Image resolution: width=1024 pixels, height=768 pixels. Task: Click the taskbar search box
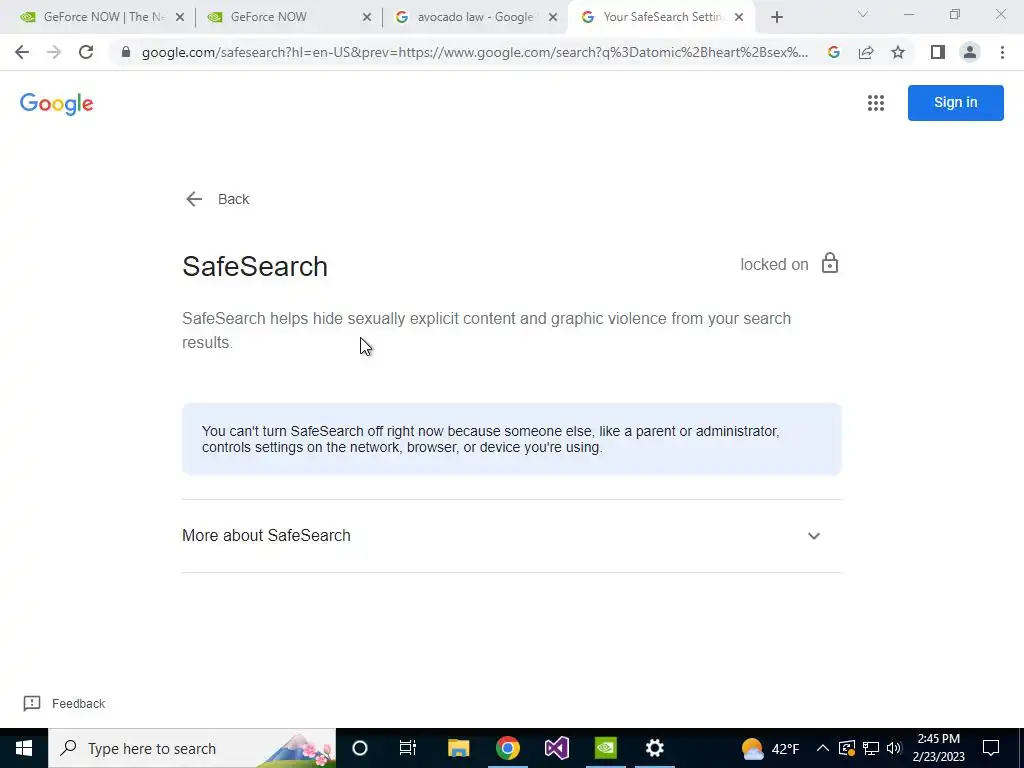point(192,748)
